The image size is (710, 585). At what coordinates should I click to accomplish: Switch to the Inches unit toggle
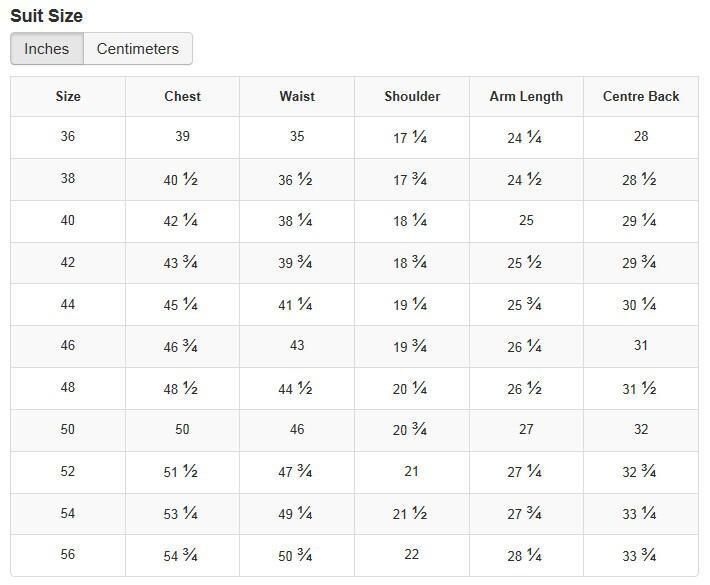click(x=47, y=48)
